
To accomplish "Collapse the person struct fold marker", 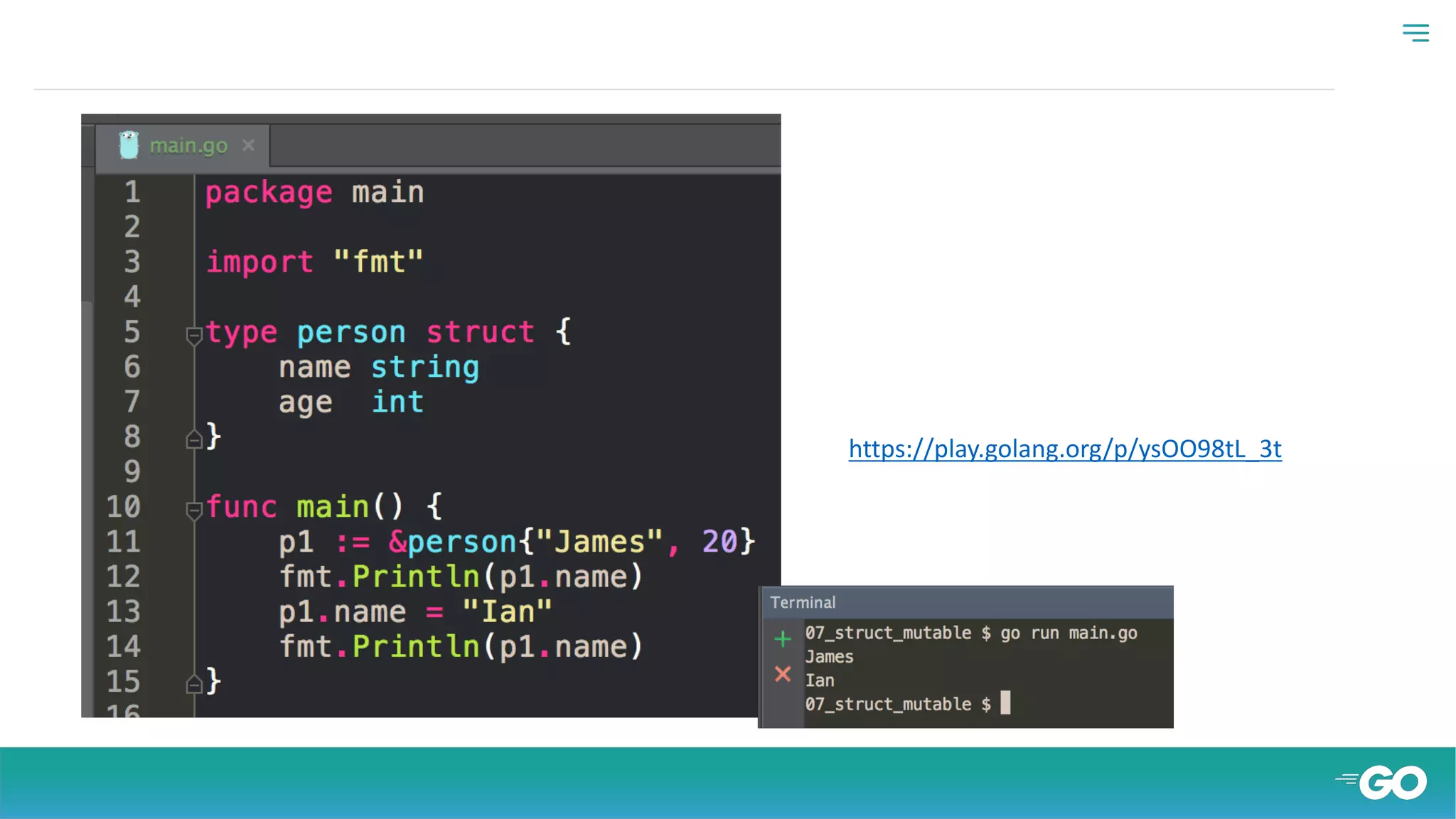I will coord(193,336).
